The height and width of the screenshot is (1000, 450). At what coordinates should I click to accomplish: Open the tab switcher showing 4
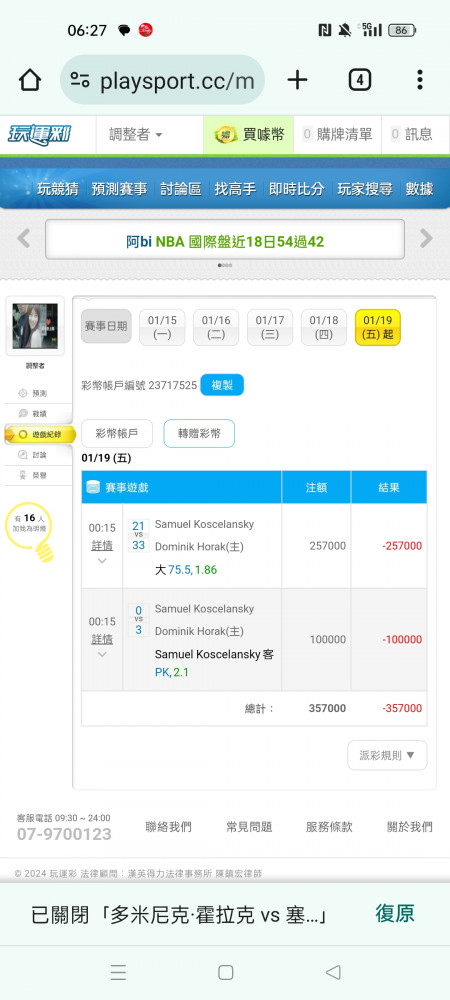[359, 80]
